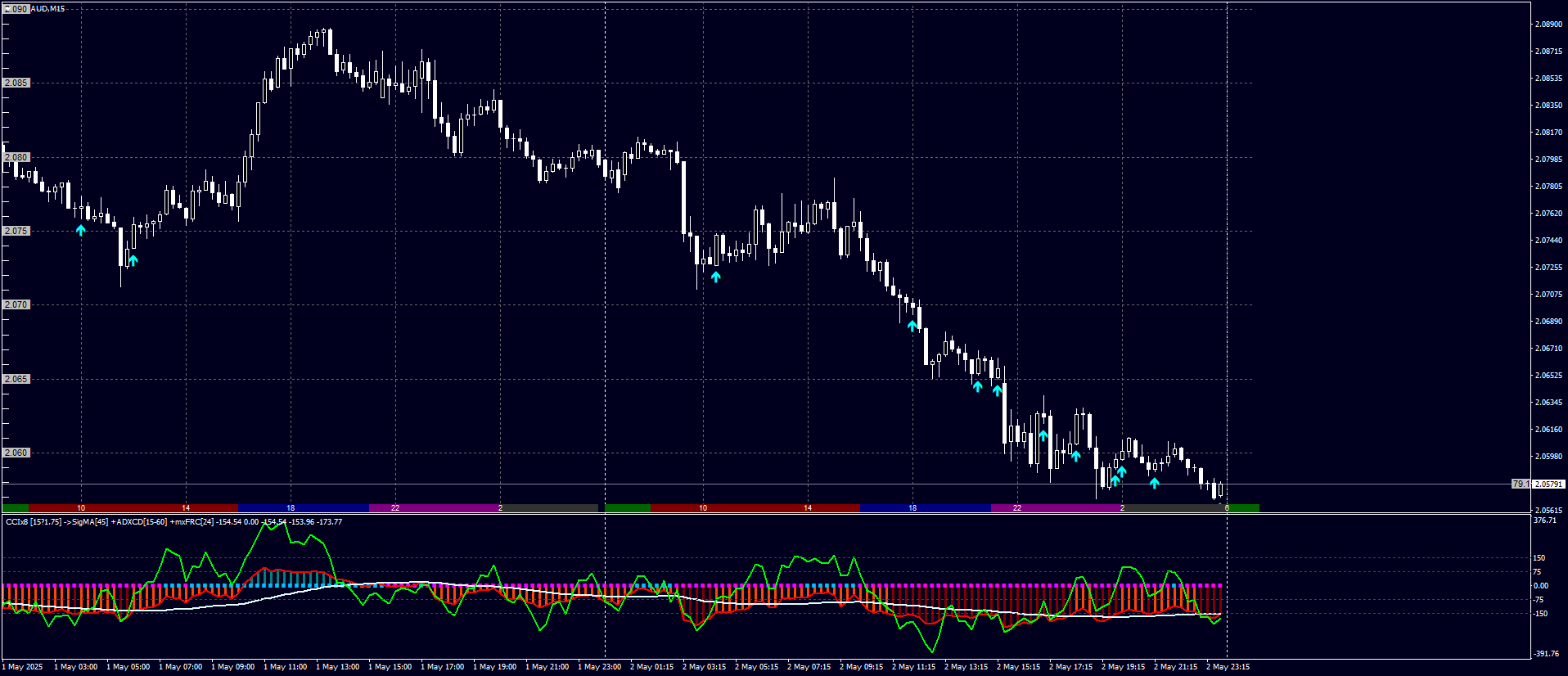The height and width of the screenshot is (676, 1568).
Task: Click the cyan arrow at 1 May 03:00
Action: pyautogui.click(x=81, y=230)
